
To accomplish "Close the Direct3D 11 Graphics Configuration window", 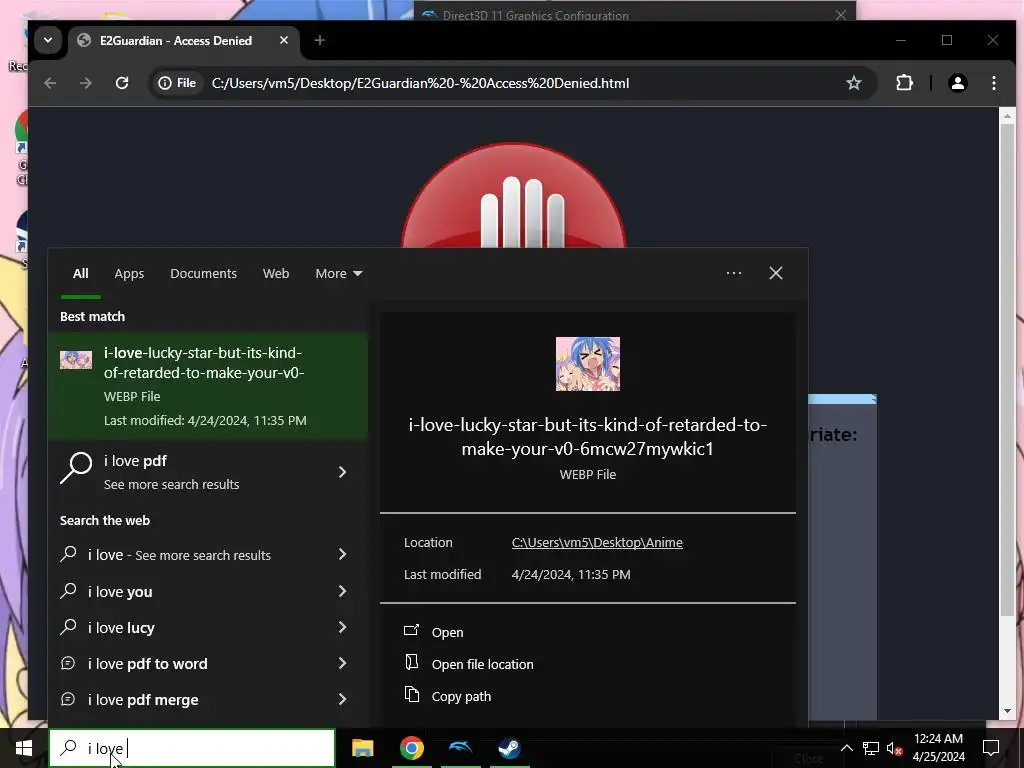I will 841,14.
